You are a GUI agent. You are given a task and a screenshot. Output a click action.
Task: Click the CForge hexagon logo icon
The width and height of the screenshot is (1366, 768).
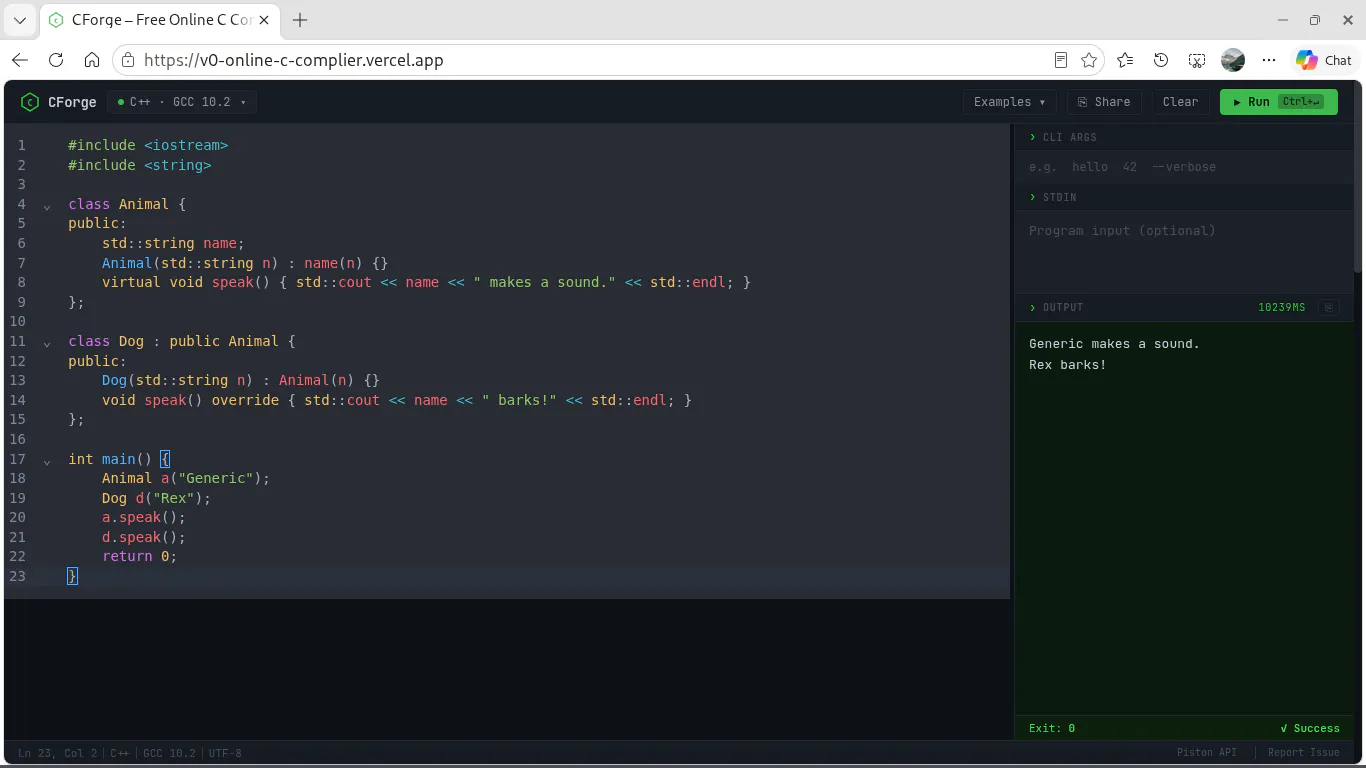tap(29, 102)
